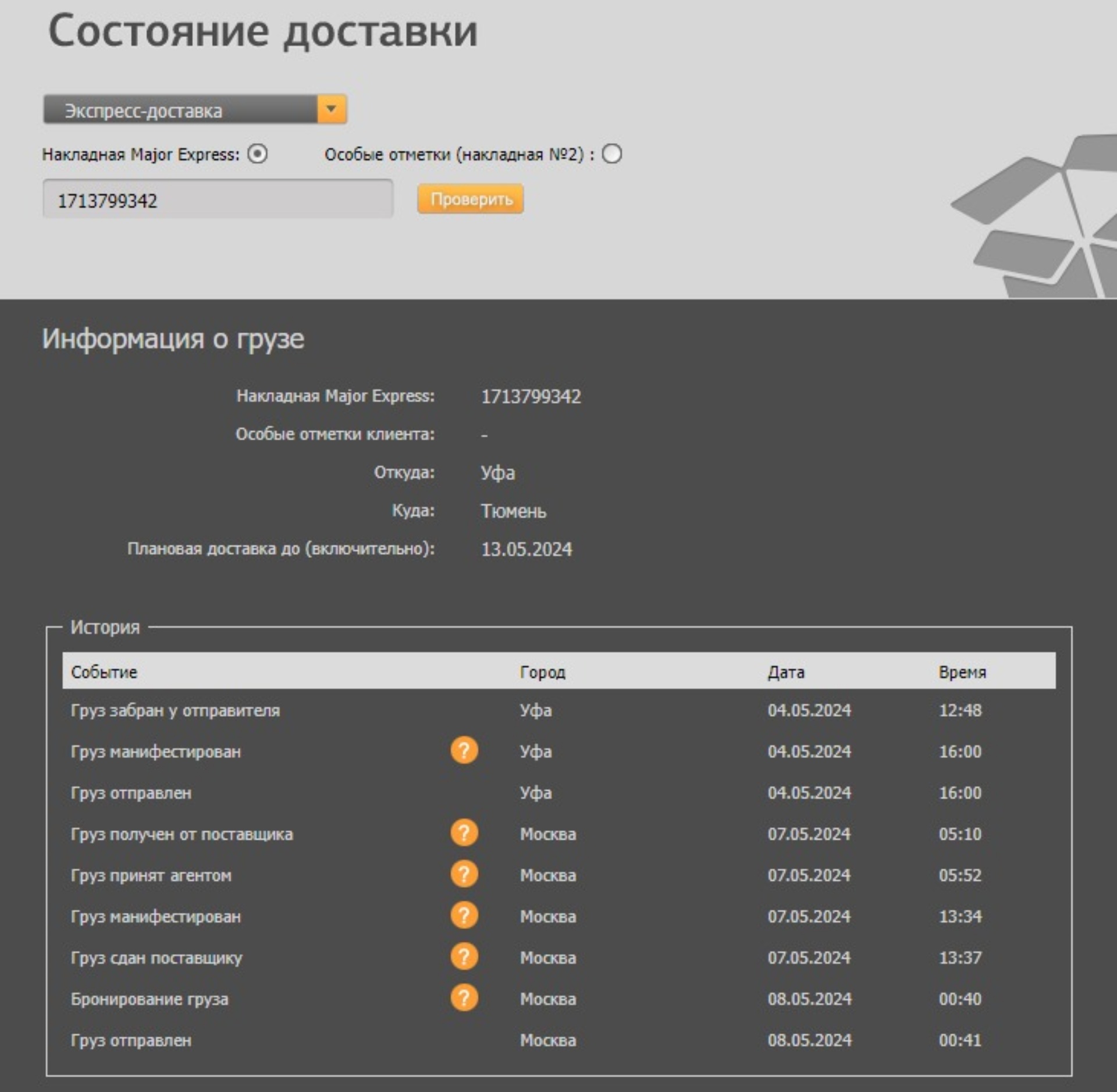Click the Груз сдан поставщику event text

156,958
